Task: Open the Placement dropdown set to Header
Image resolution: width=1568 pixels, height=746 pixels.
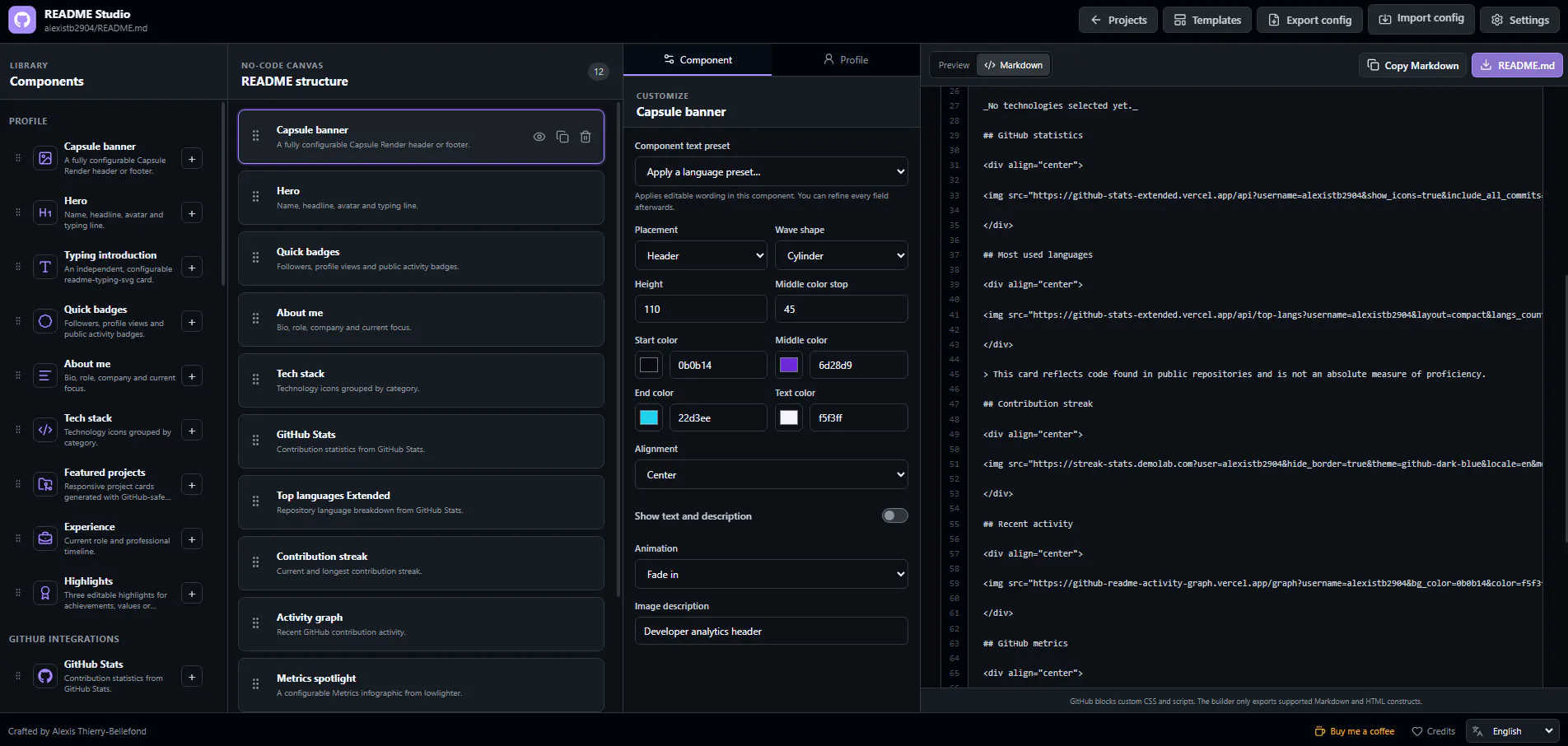Action: pyautogui.click(x=701, y=255)
